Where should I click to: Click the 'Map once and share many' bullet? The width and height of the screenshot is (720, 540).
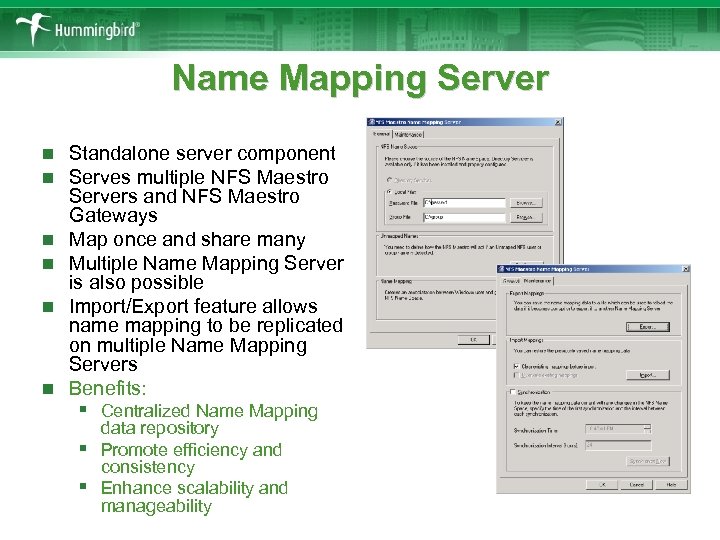(187, 239)
